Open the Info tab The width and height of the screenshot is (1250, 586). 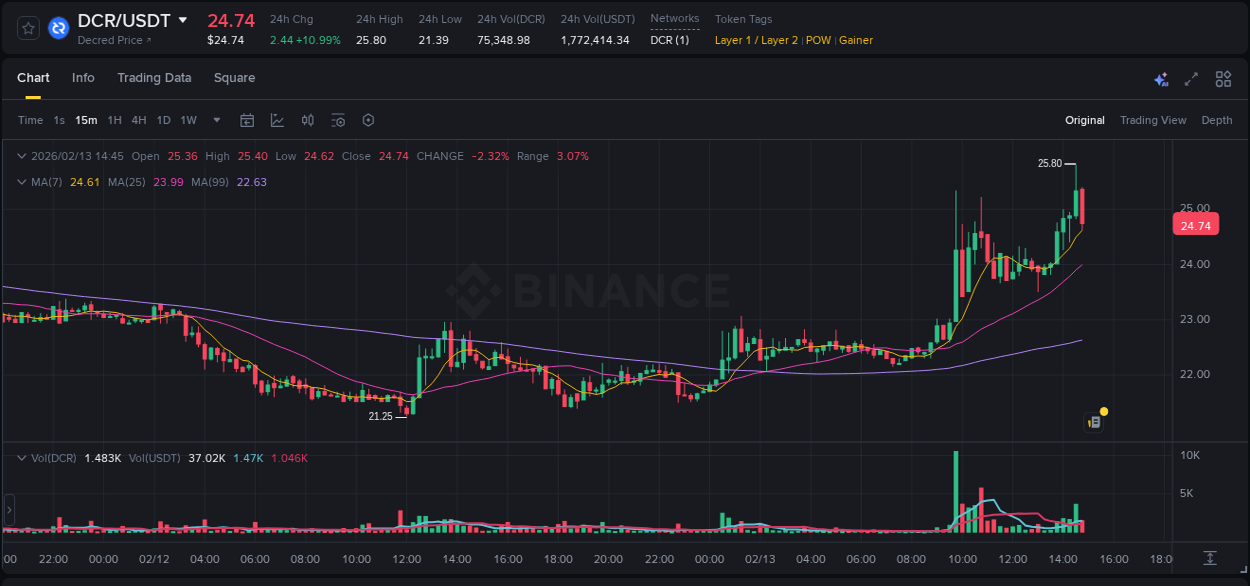[83, 78]
